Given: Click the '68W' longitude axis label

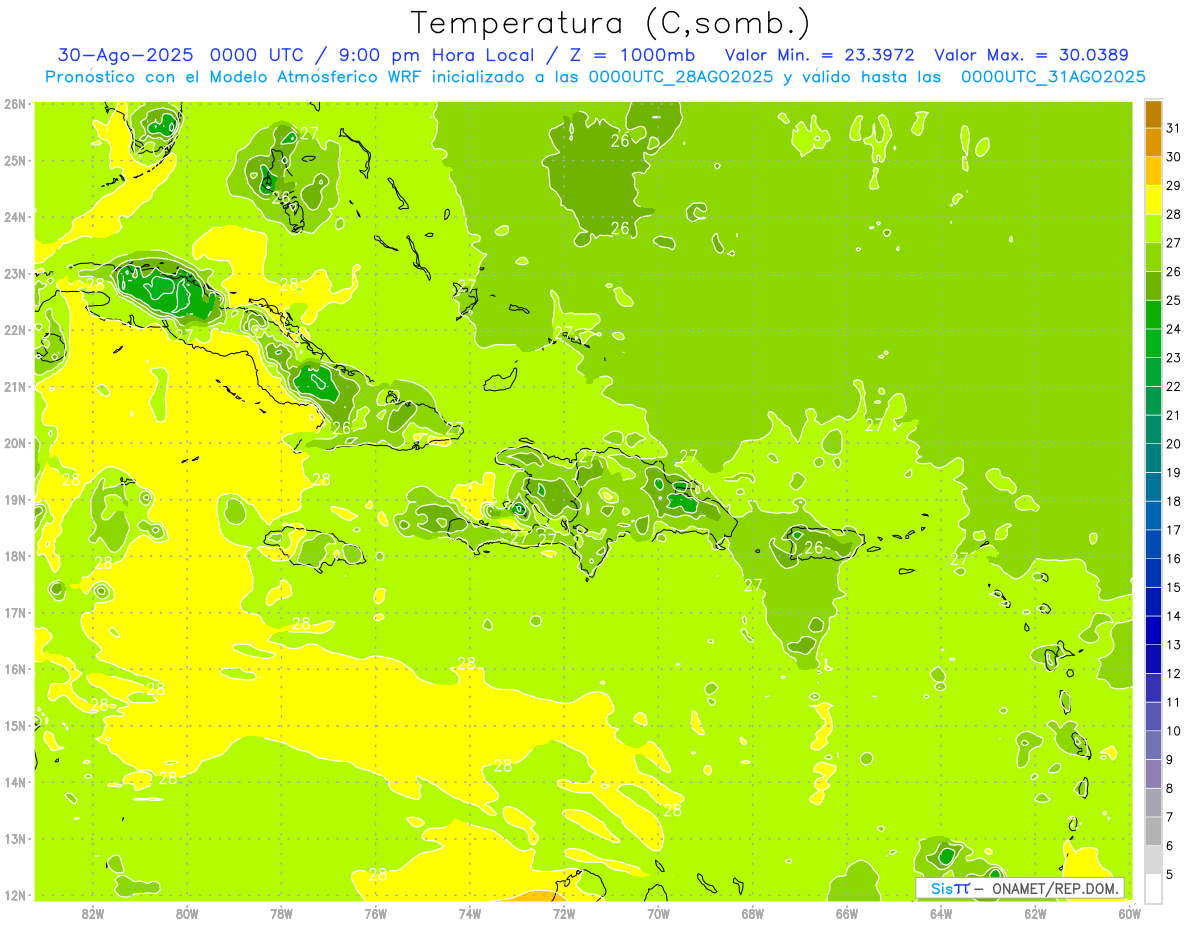Looking at the screenshot, I should click(753, 913).
